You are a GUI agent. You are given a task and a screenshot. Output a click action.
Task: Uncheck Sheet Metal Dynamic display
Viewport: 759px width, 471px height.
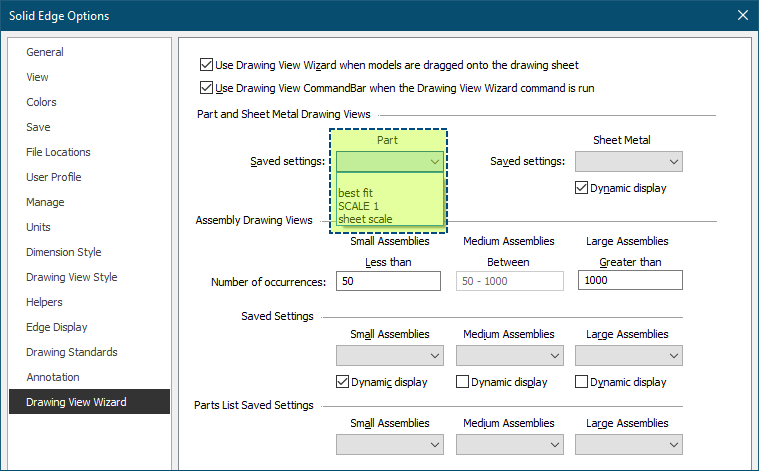click(x=581, y=188)
